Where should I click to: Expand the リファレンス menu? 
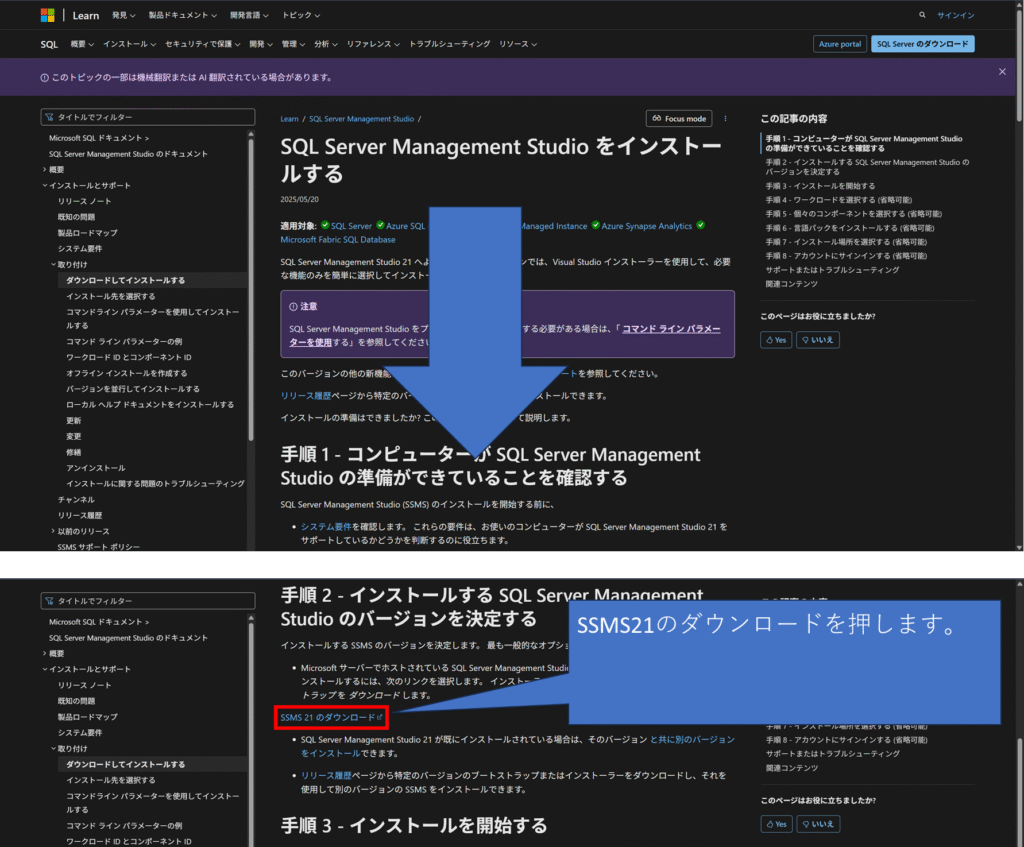[x=373, y=44]
